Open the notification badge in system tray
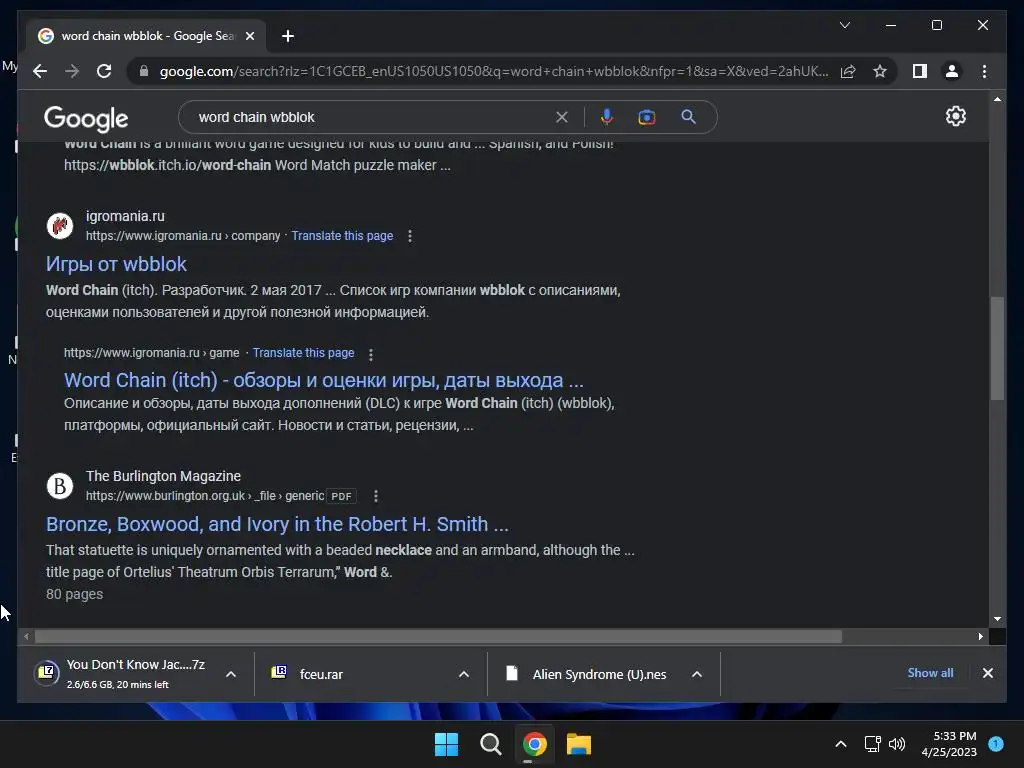 (x=996, y=743)
